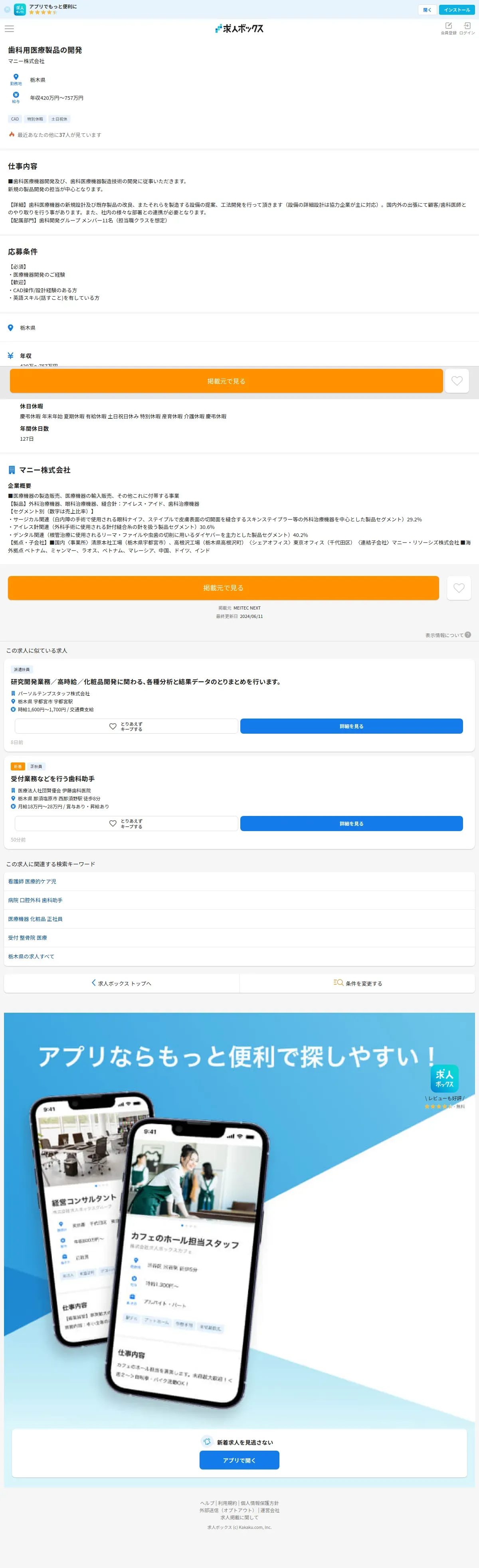Go back to 求人ボックス トップへ
This screenshot has height=1568, width=479.
[122, 983]
